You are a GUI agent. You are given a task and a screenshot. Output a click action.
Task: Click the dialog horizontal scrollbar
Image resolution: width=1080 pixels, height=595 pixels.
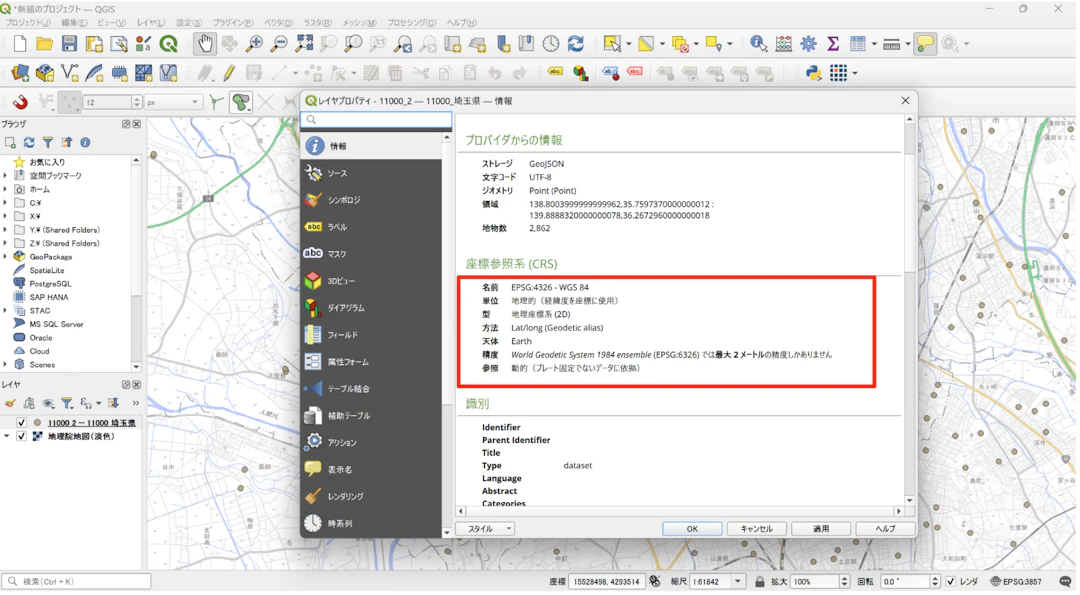(680, 512)
